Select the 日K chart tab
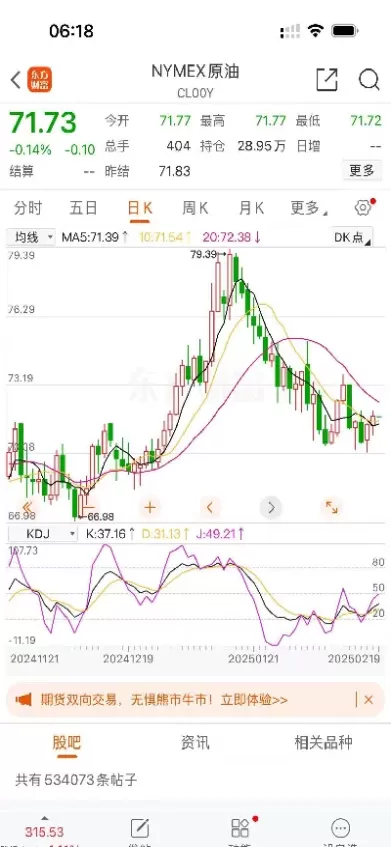Viewport: 391px width, 847px height. [x=140, y=208]
